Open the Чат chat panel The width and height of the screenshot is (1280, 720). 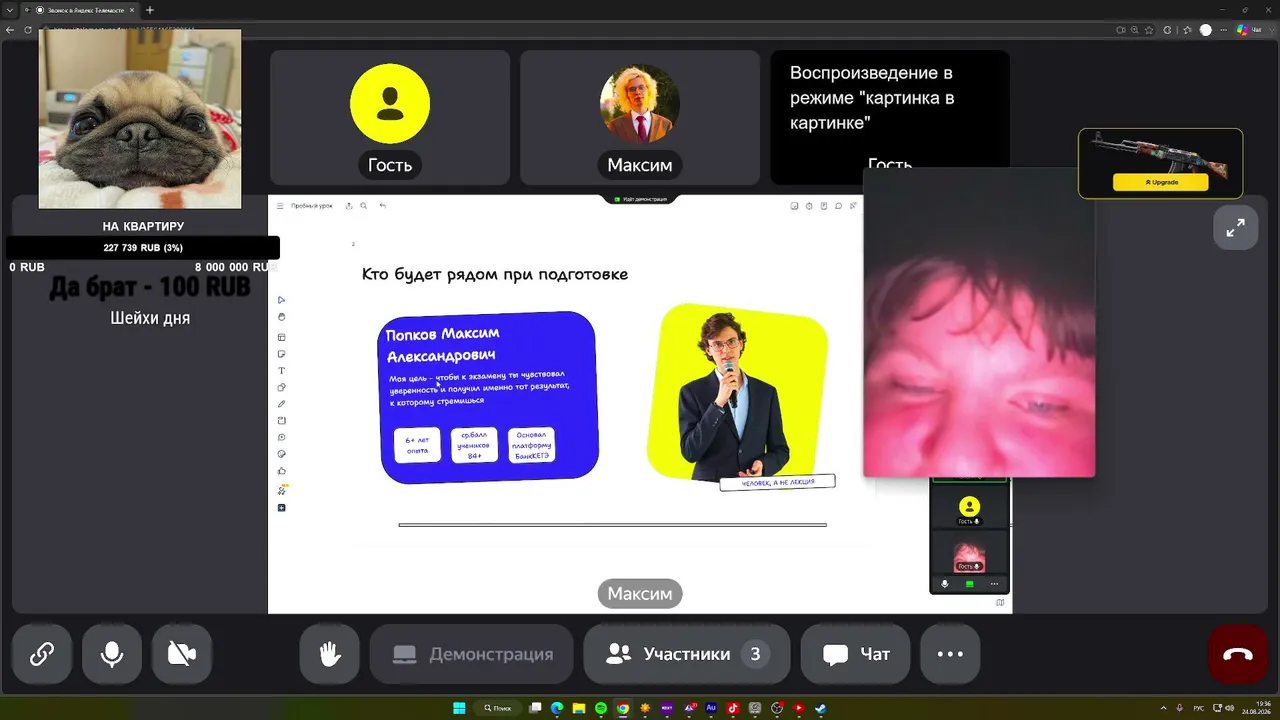[856, 654]
